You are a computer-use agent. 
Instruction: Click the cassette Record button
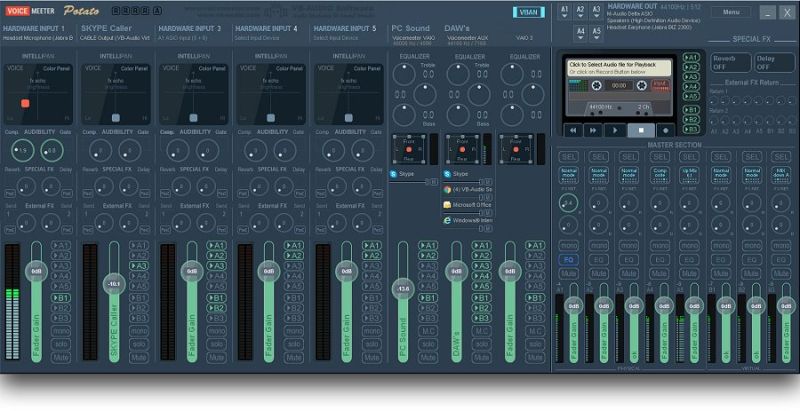click(x=664, y=130)
